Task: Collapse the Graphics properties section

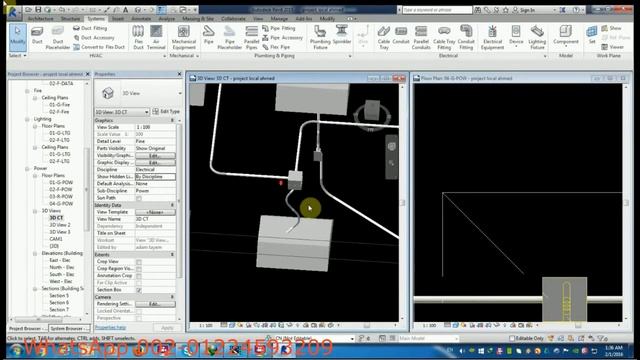Action: click(x=172, y=120)
